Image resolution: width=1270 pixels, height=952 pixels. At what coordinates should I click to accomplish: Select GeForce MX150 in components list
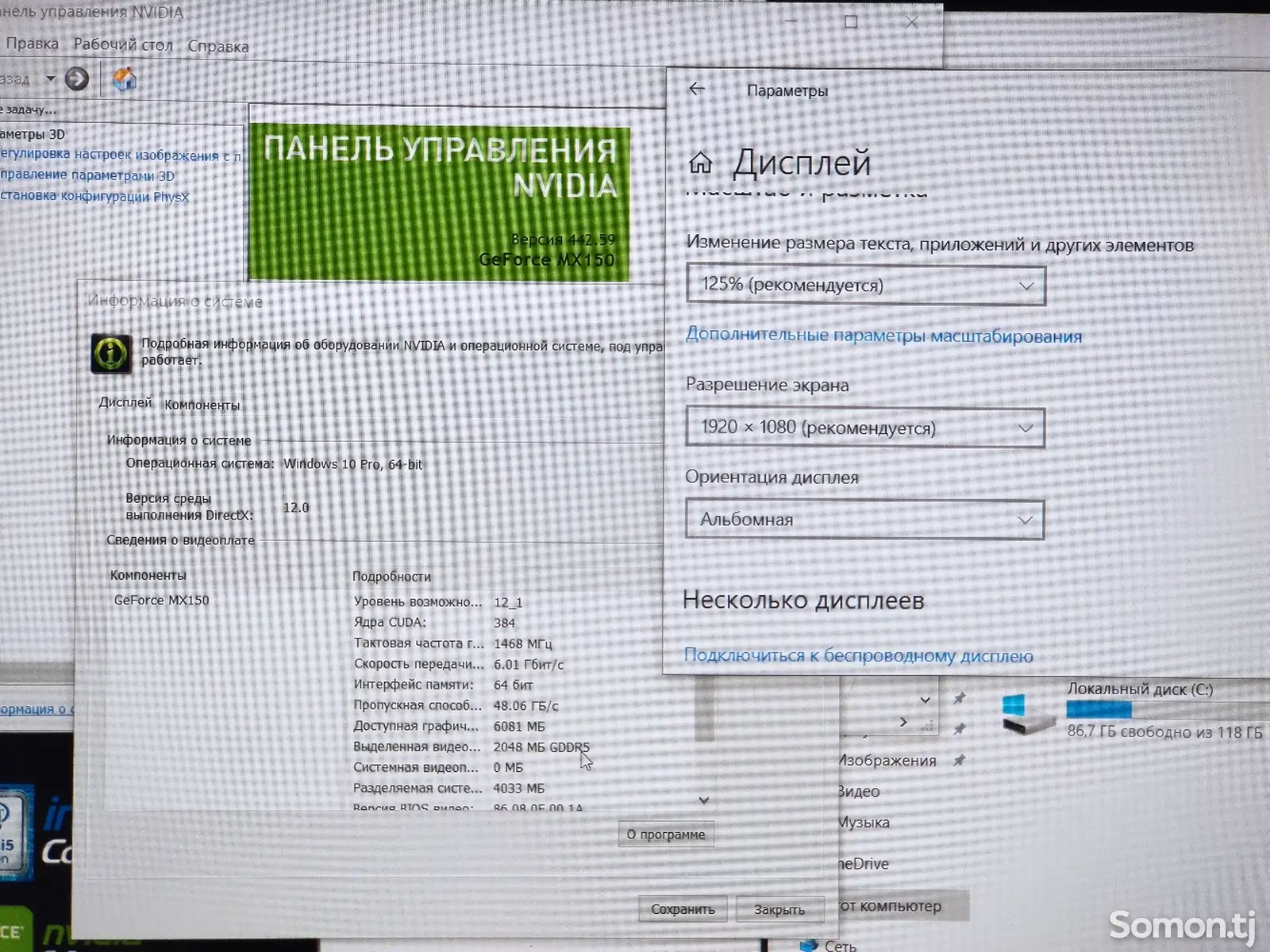[x=162, y=600]
